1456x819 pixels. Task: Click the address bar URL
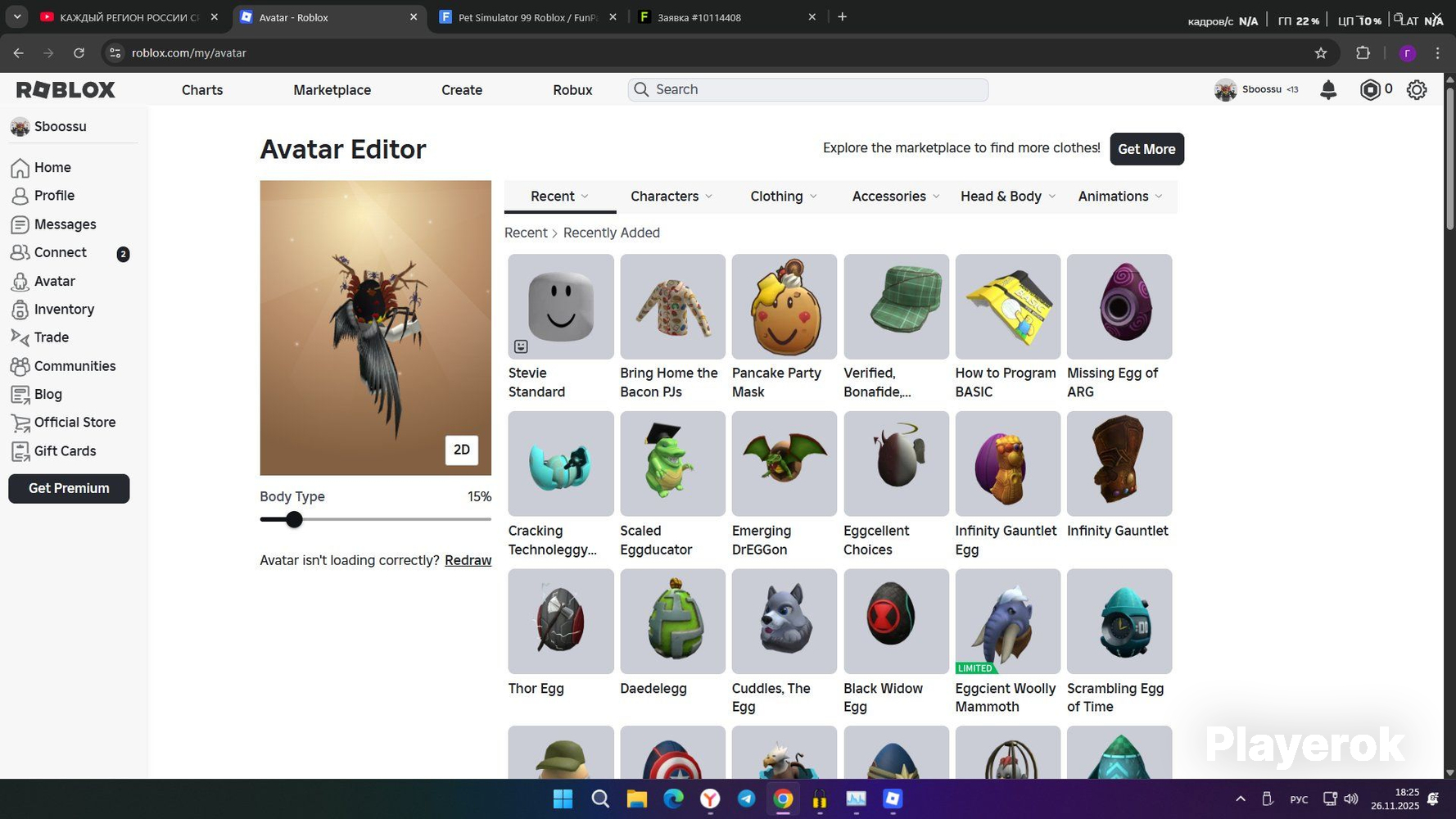click(189, 53)
